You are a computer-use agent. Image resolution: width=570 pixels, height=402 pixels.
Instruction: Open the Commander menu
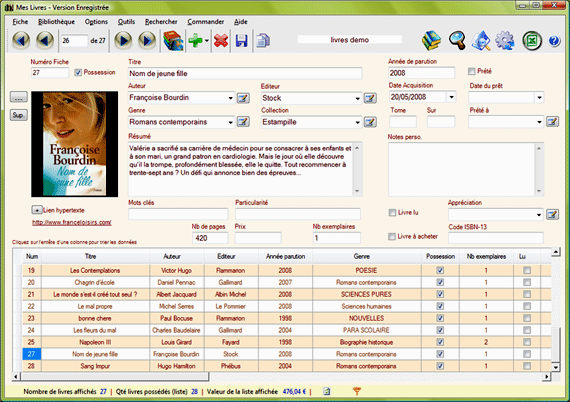pyautogui.click(x=206, y=21)
